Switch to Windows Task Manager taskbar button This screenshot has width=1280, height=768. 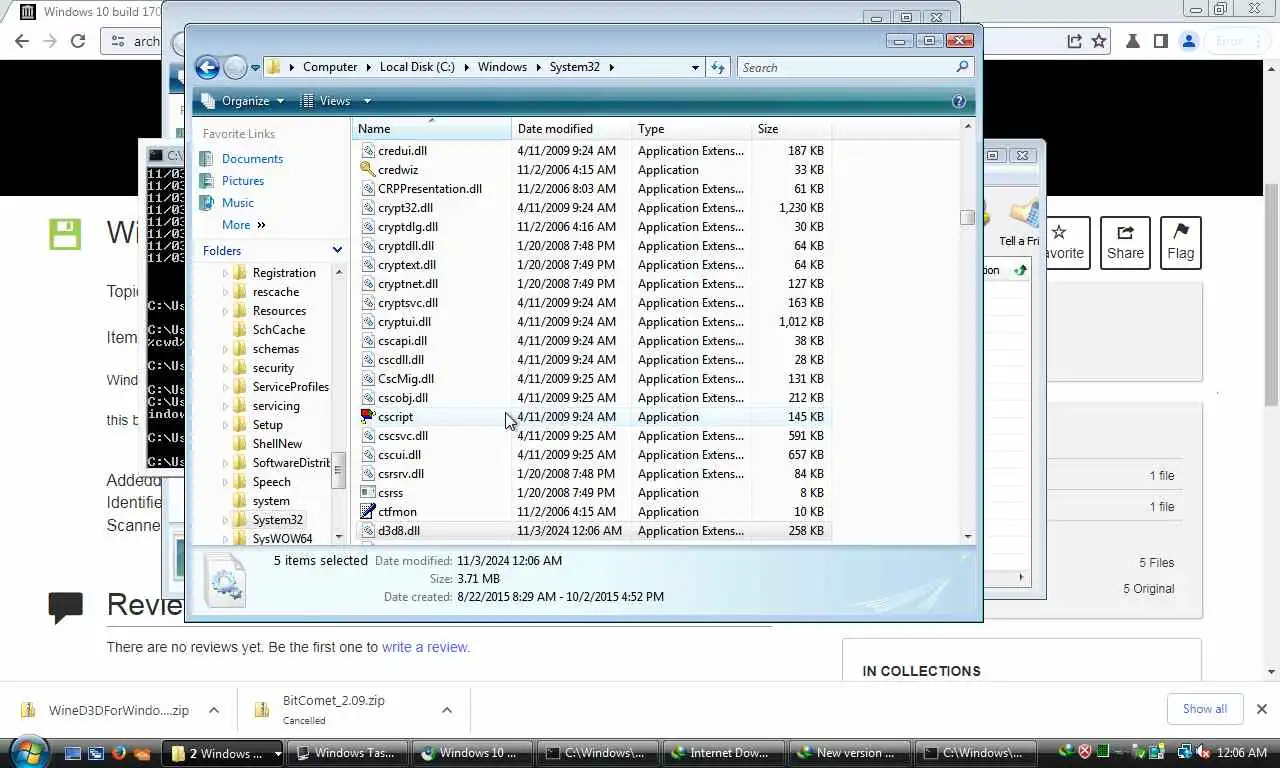click(x=347, y=753)
